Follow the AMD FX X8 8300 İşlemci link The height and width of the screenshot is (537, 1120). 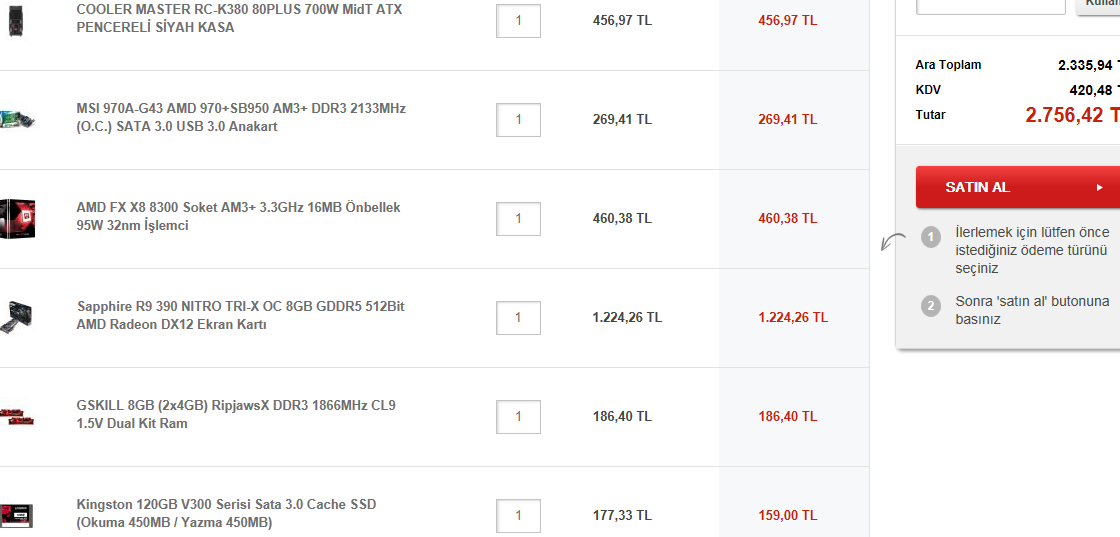click(238, 216)
